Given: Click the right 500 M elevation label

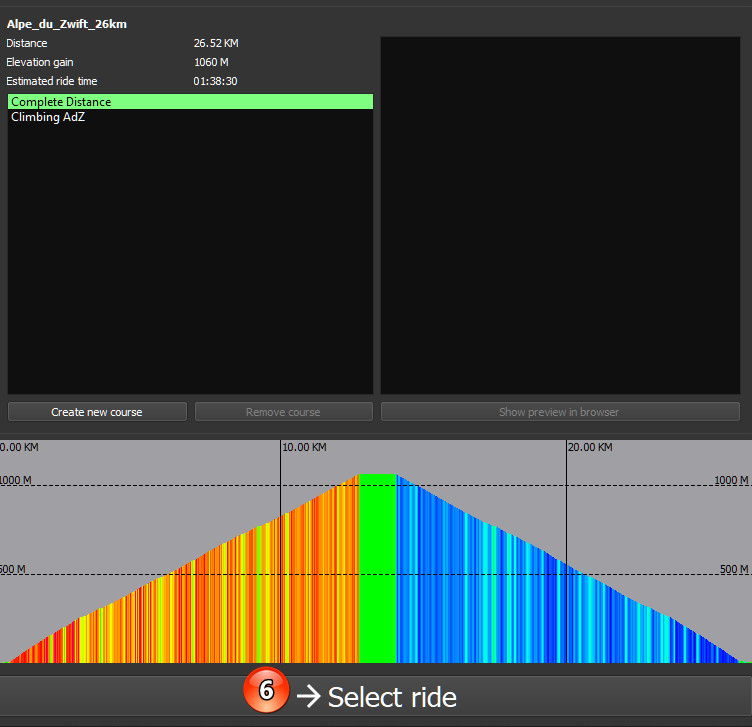Looking at the screenshot, I should point(734,569).
